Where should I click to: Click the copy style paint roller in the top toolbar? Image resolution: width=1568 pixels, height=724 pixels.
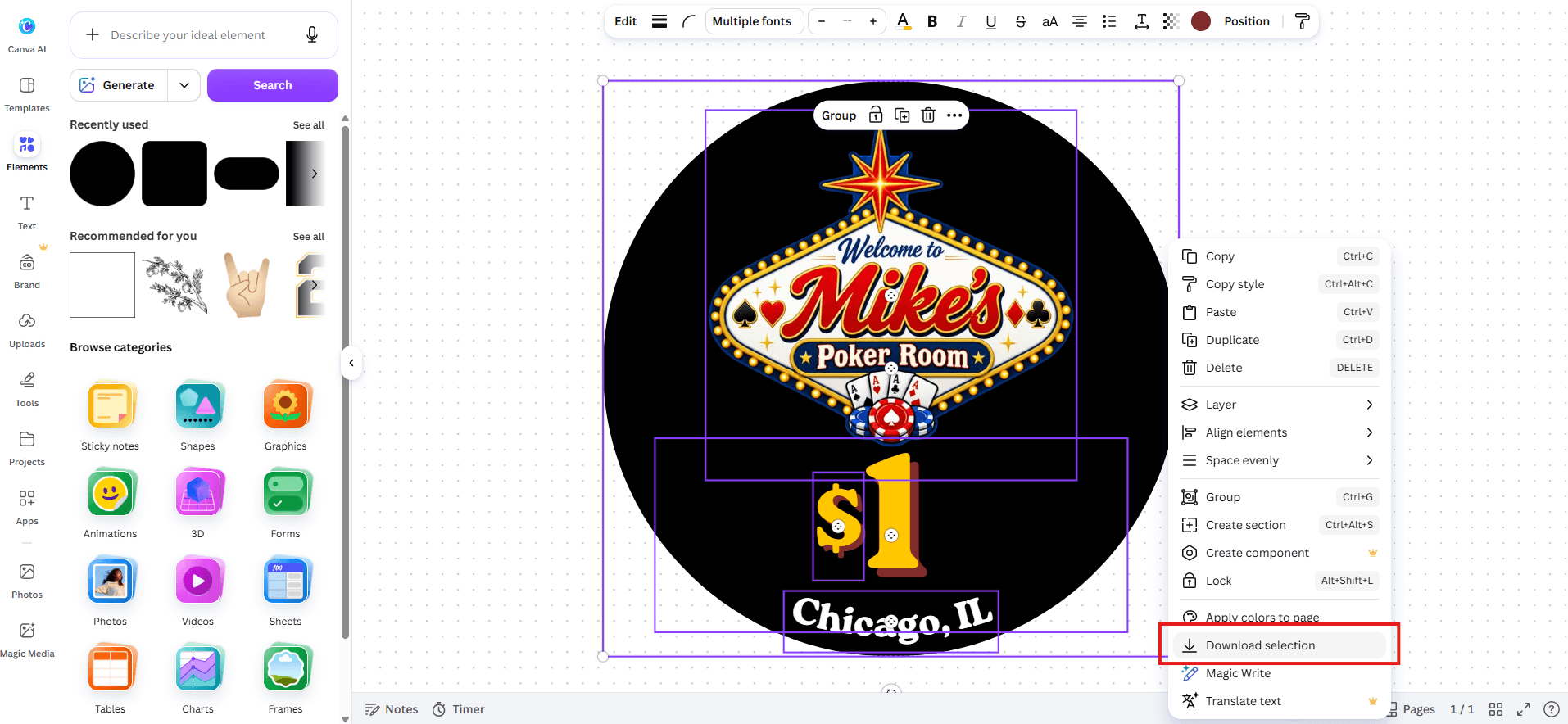pos(1302,21)
